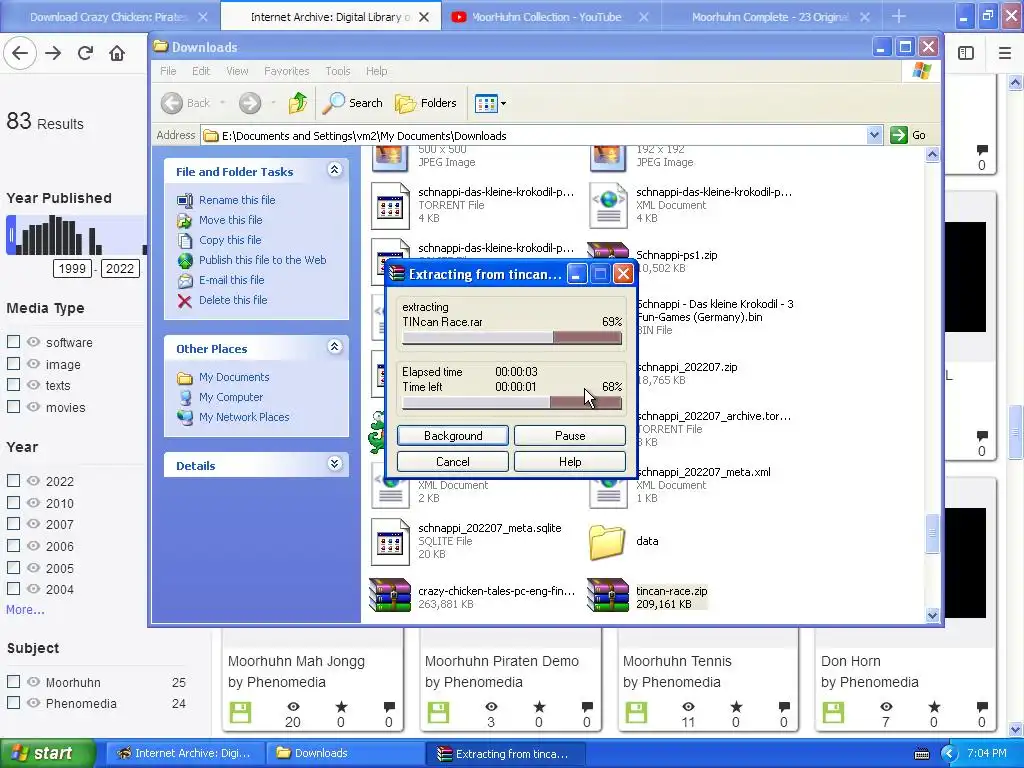Select schnappi_202207.zip file
The width and height of the screenshot is (1024, 768).
686,367
